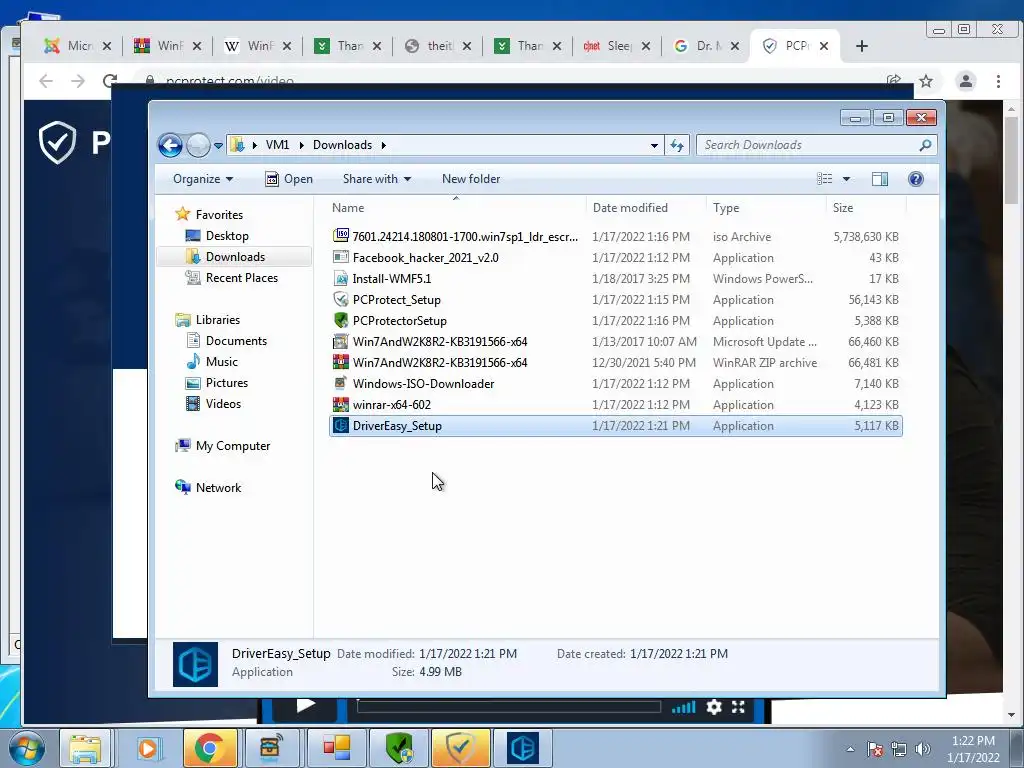
Task: Open a new Chrome tab
Action: pos(861,46)
